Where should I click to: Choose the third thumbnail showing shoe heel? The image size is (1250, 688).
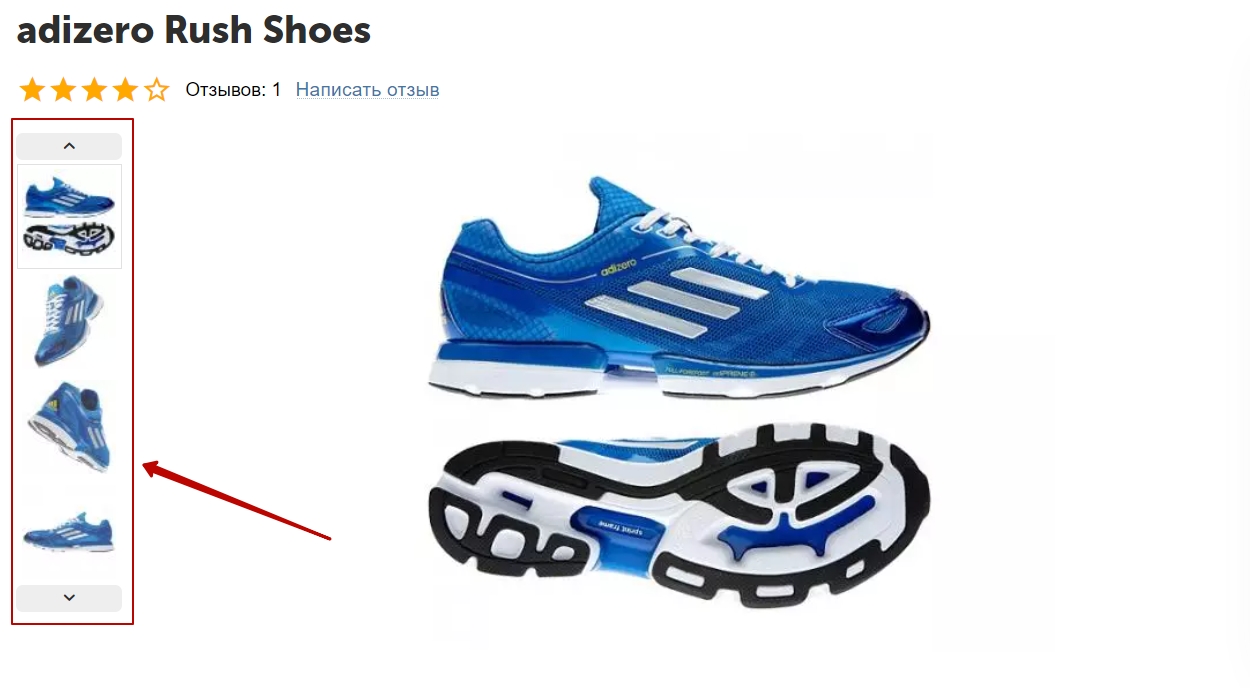click(69, 426)
